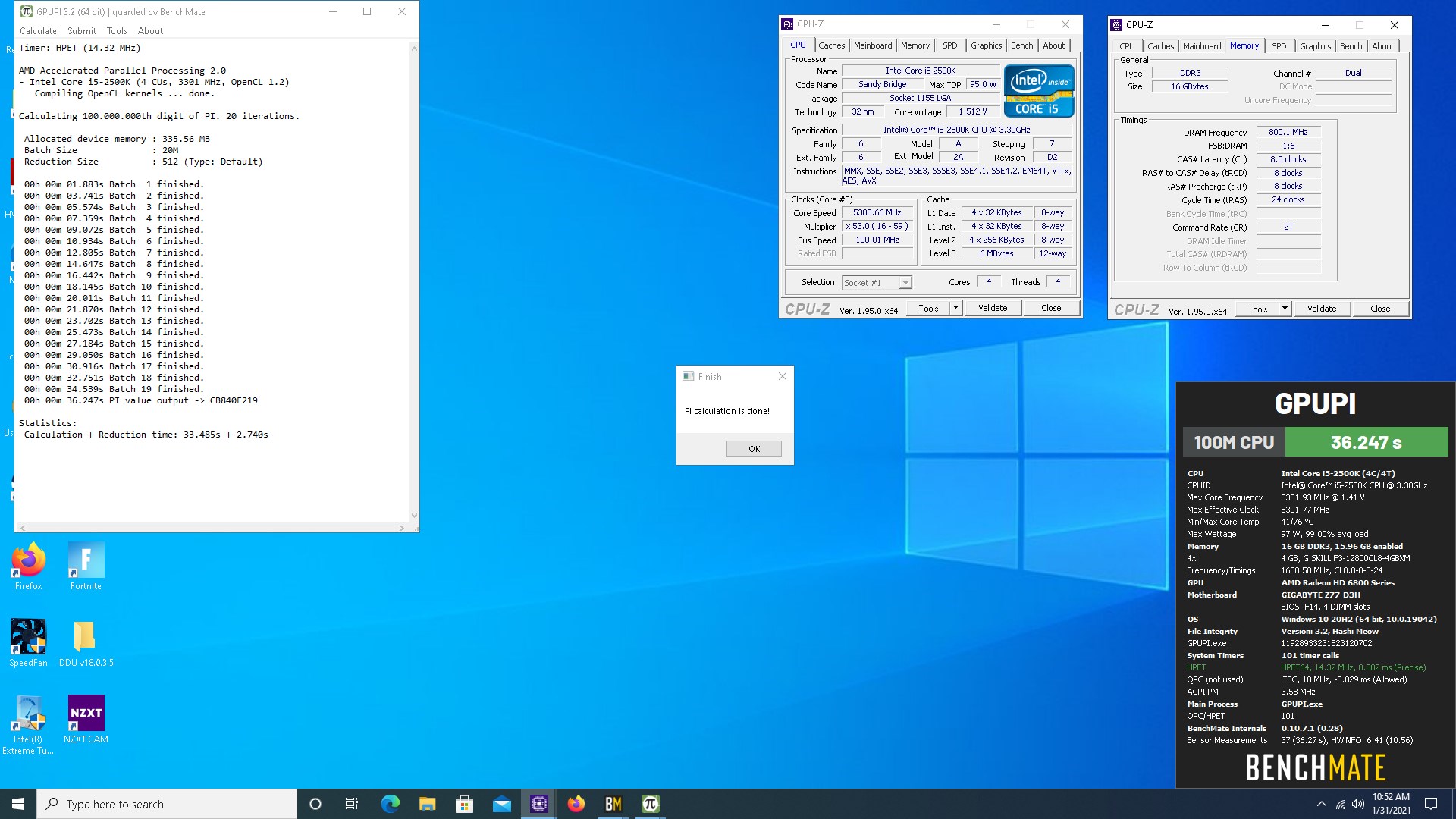Click DRAM Frequency value 800.1 MHz
Image resolution: width=1456 pixels, height=819 pixels.
click(1288, 132)
